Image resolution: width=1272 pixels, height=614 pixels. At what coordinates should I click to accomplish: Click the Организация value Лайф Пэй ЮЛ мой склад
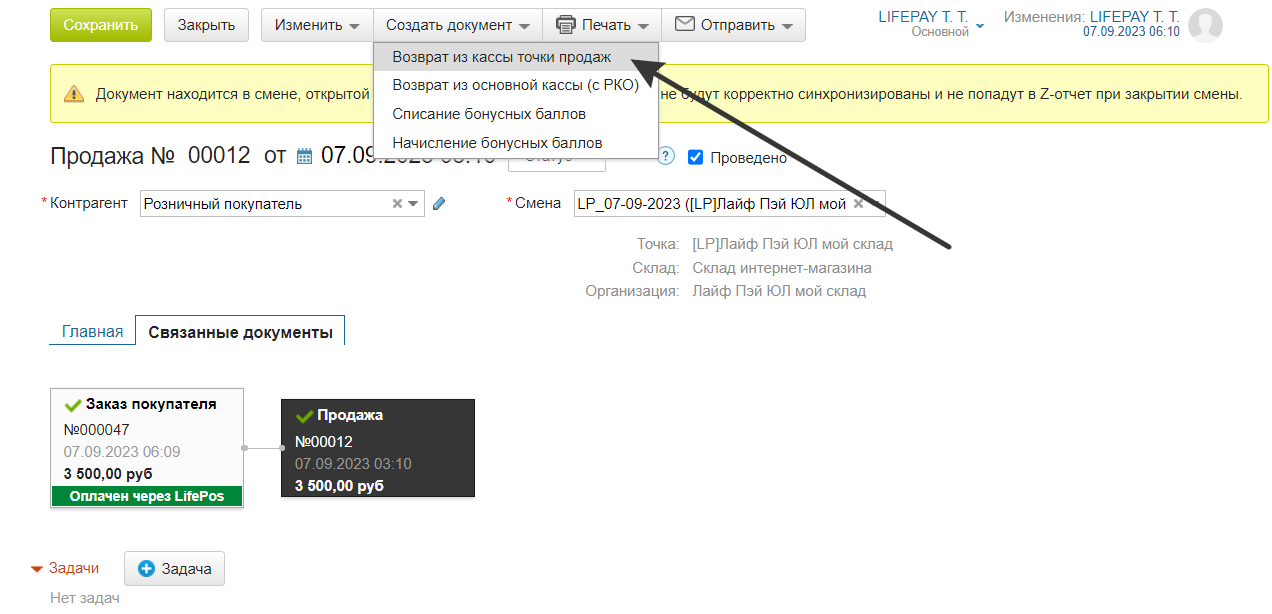[779, 291]
